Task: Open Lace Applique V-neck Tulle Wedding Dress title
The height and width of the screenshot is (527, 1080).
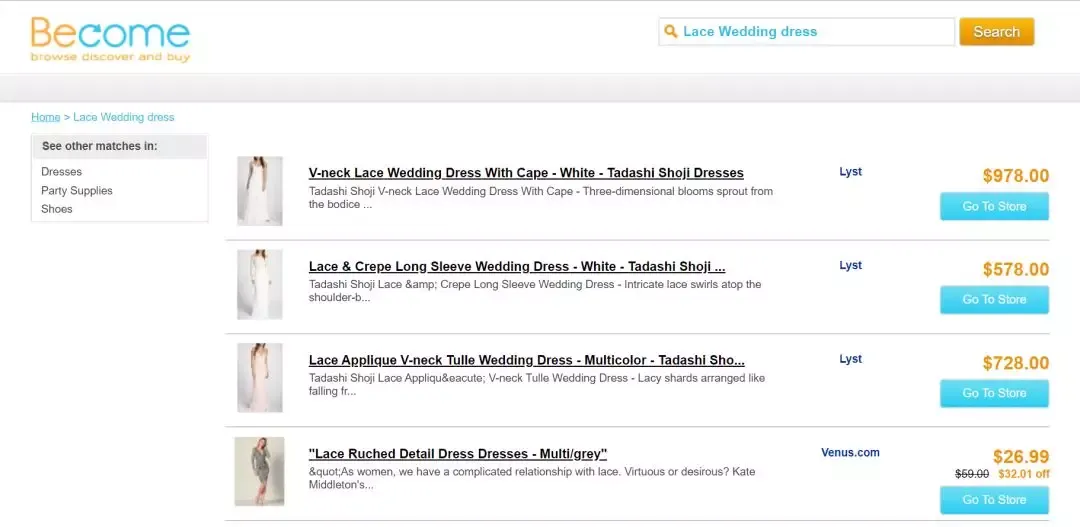Action: 526,360
